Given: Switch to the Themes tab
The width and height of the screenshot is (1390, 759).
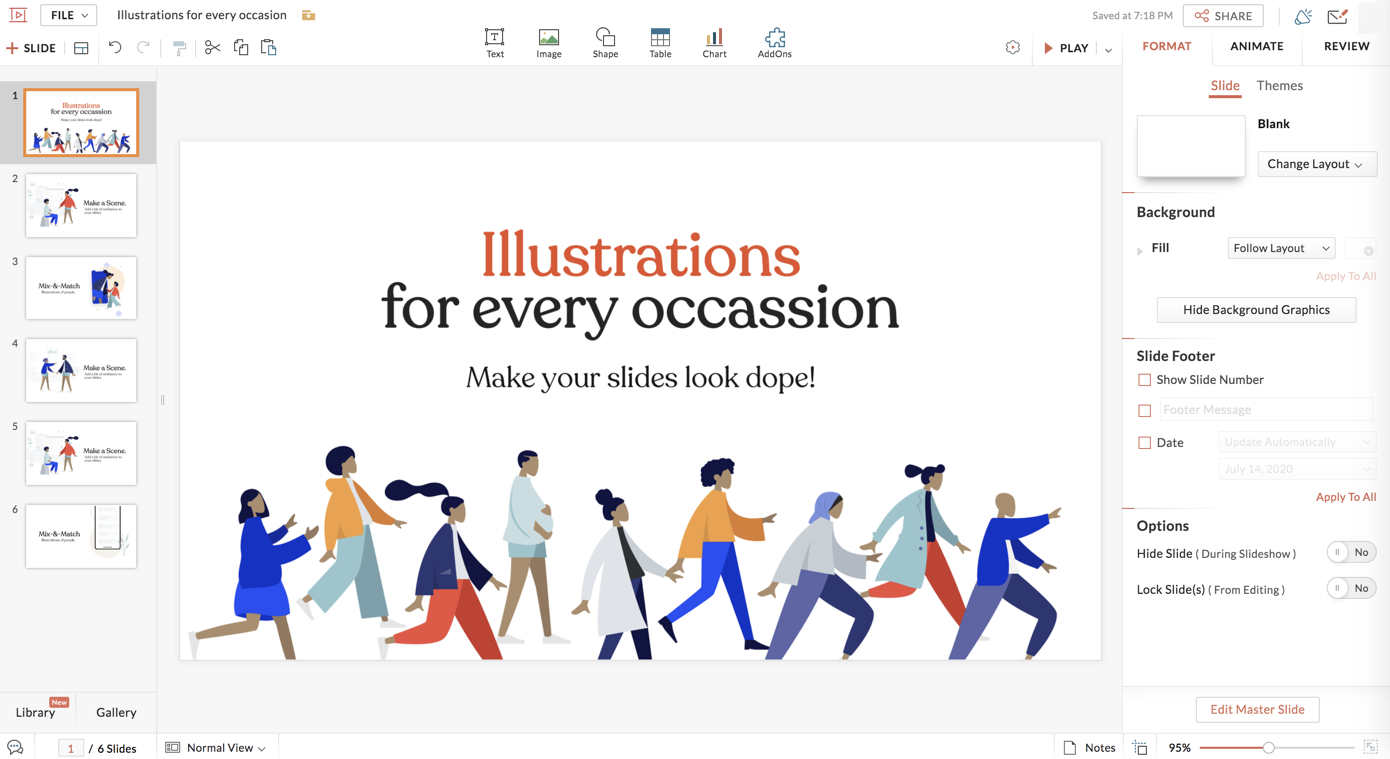Looking at the screenshot, I should tap(1279, 86).
